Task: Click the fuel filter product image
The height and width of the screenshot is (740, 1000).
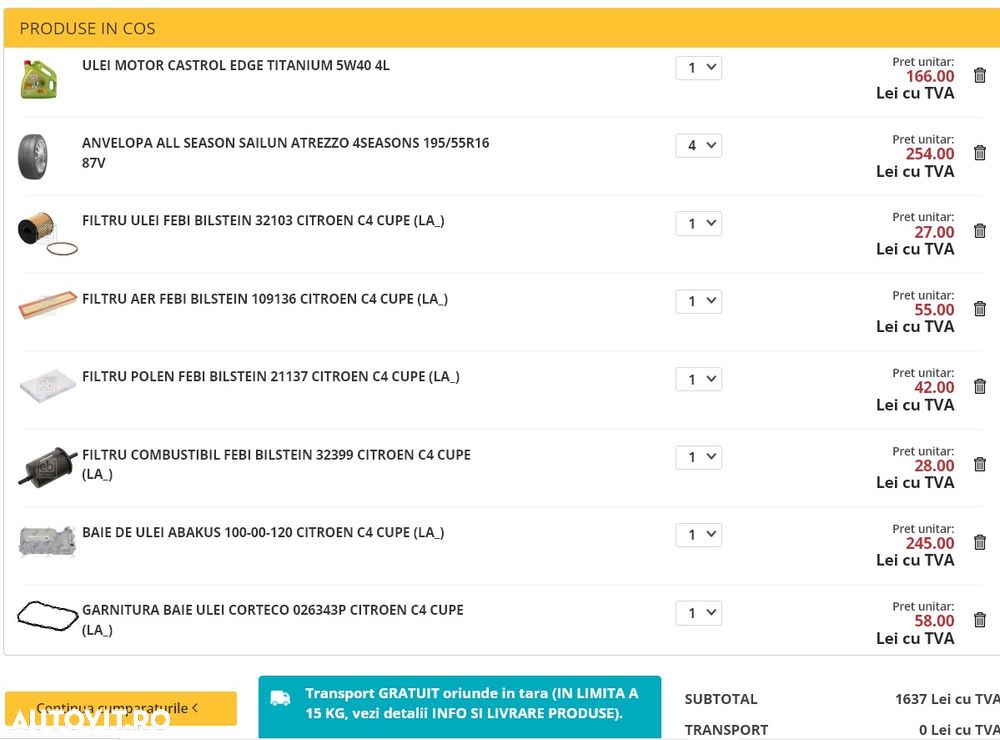Action: point(48,467)
